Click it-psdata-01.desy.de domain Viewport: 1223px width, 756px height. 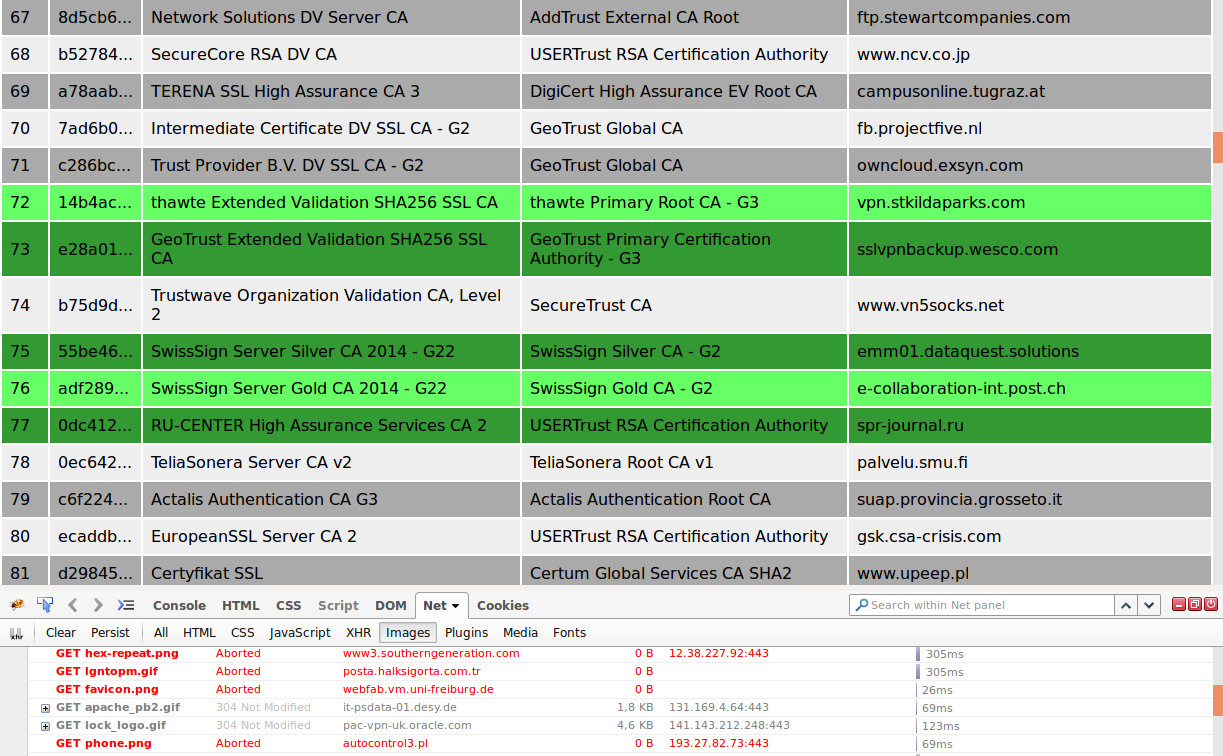click(x=399, y=707)
